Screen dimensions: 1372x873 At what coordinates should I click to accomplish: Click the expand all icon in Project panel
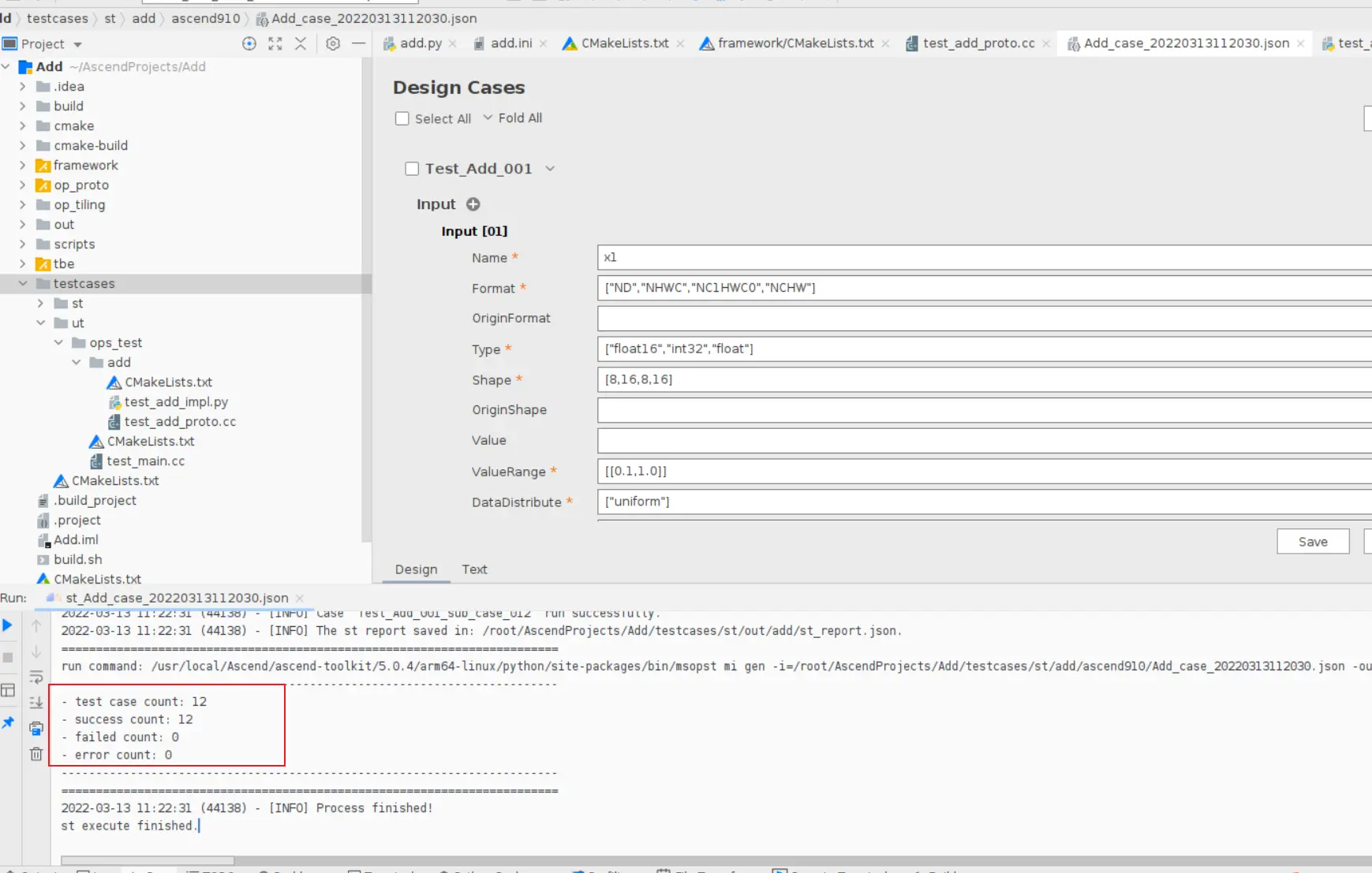(275, 44)
